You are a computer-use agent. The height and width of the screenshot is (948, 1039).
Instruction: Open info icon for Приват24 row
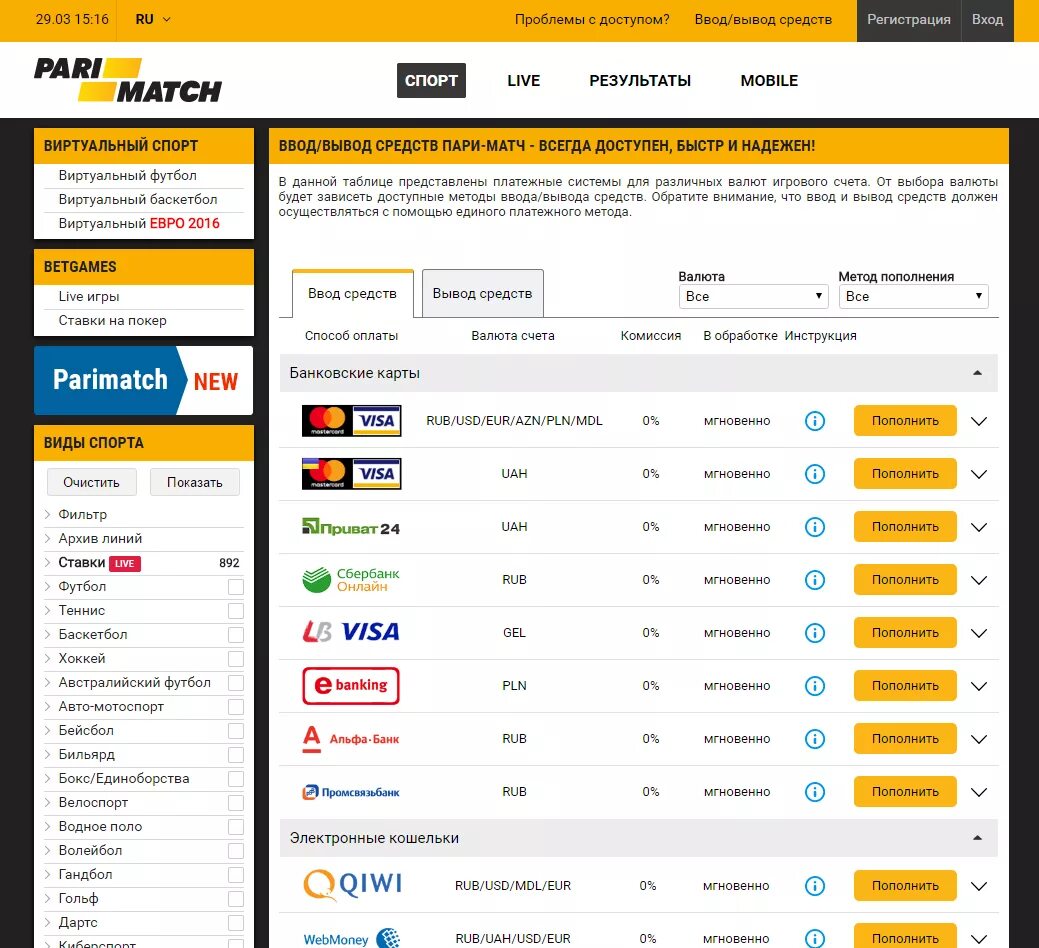tap(814, 527)
